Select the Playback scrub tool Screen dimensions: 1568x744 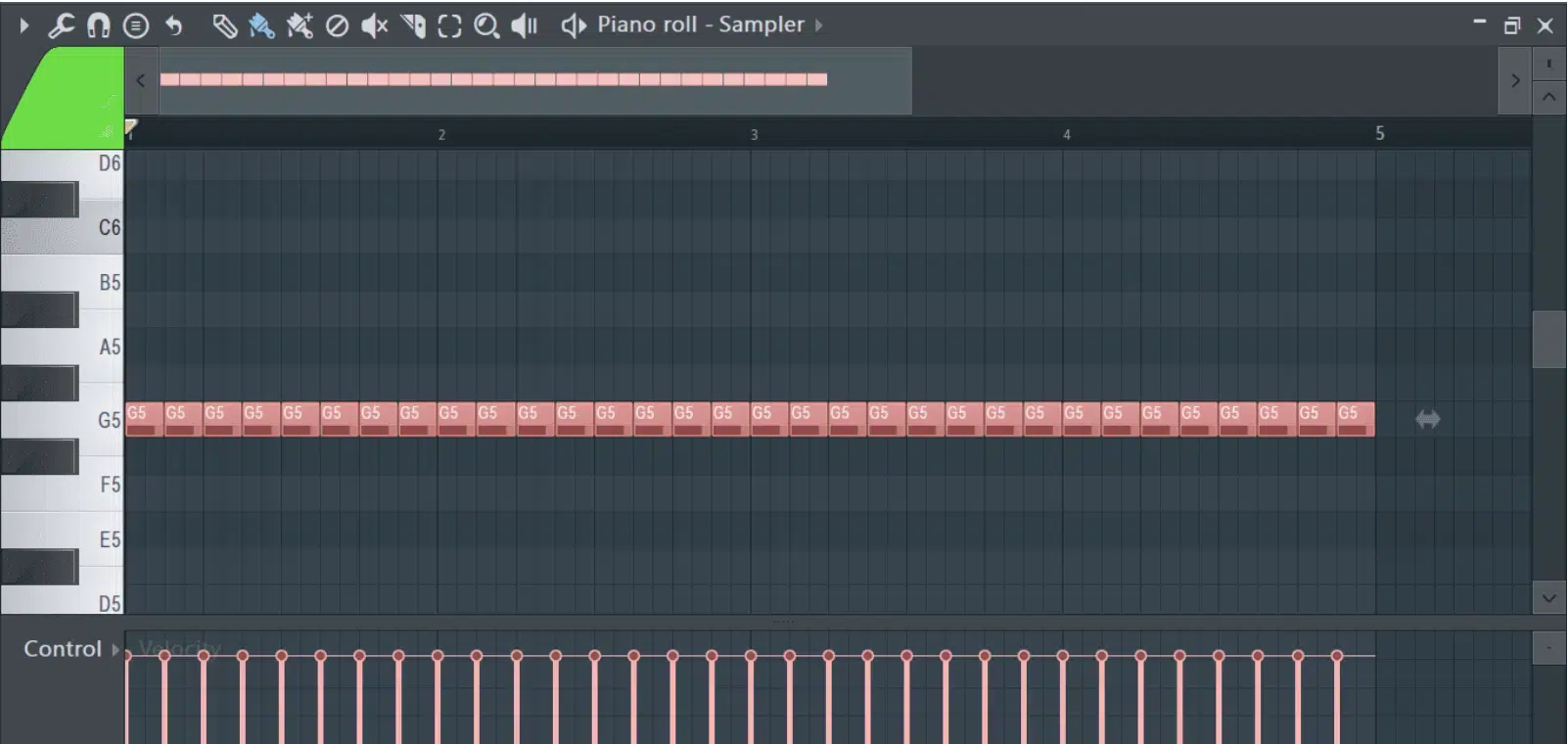(525, 25)
